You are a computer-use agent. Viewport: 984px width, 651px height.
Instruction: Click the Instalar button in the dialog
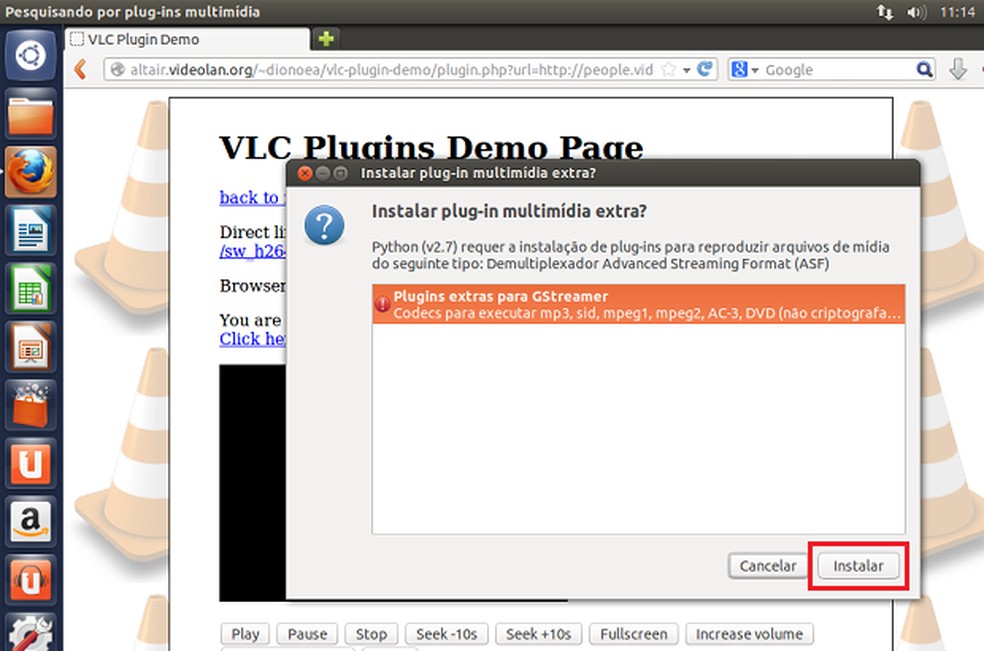click(858, 566)
